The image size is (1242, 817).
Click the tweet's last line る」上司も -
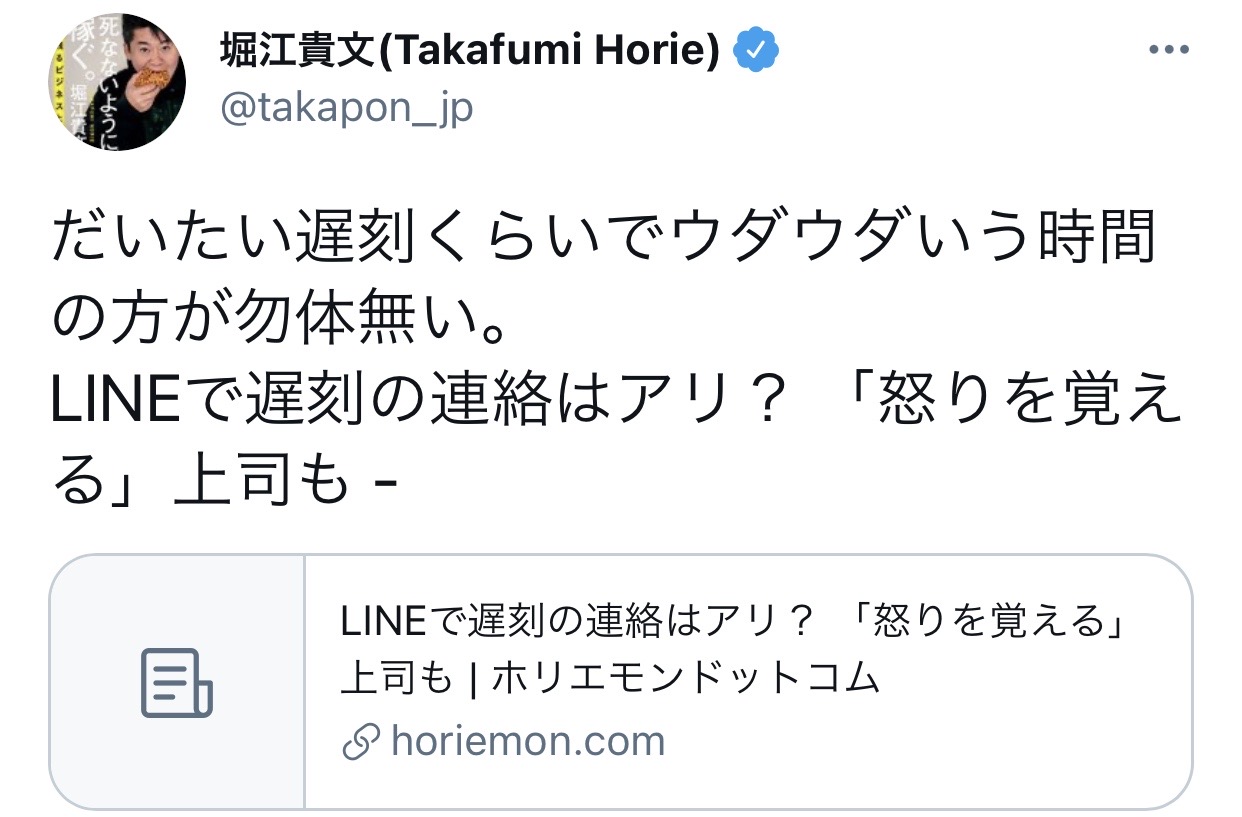[225, 485]
